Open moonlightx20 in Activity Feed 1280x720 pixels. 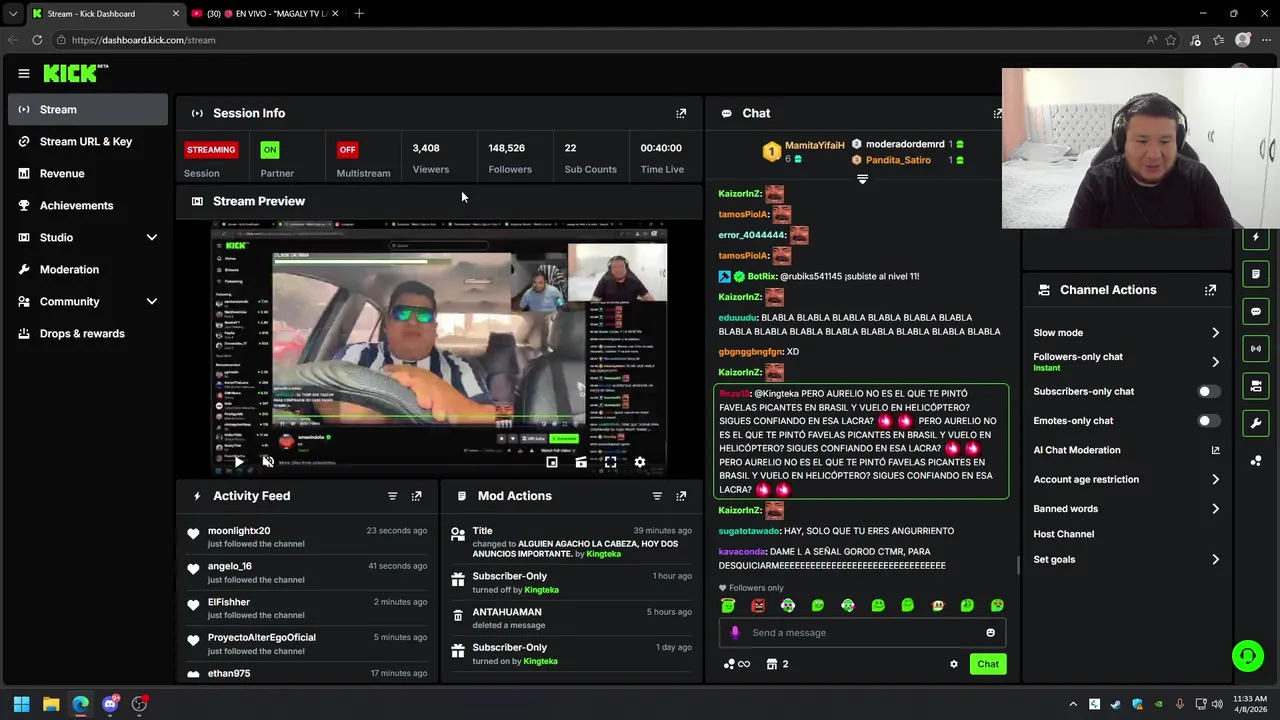(239, 531)
